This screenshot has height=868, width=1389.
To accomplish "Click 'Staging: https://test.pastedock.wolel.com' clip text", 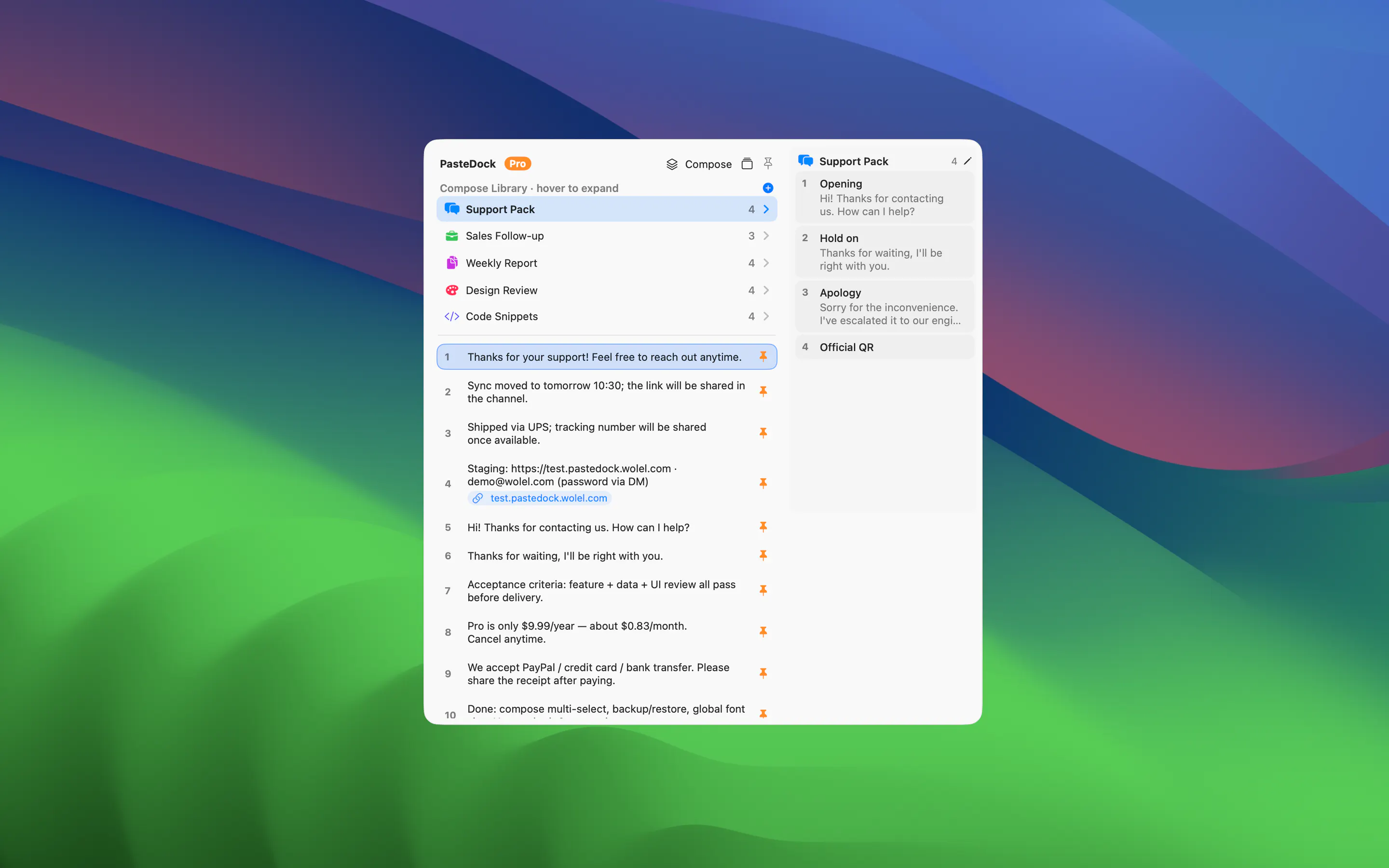I will [x=572, y=475].
